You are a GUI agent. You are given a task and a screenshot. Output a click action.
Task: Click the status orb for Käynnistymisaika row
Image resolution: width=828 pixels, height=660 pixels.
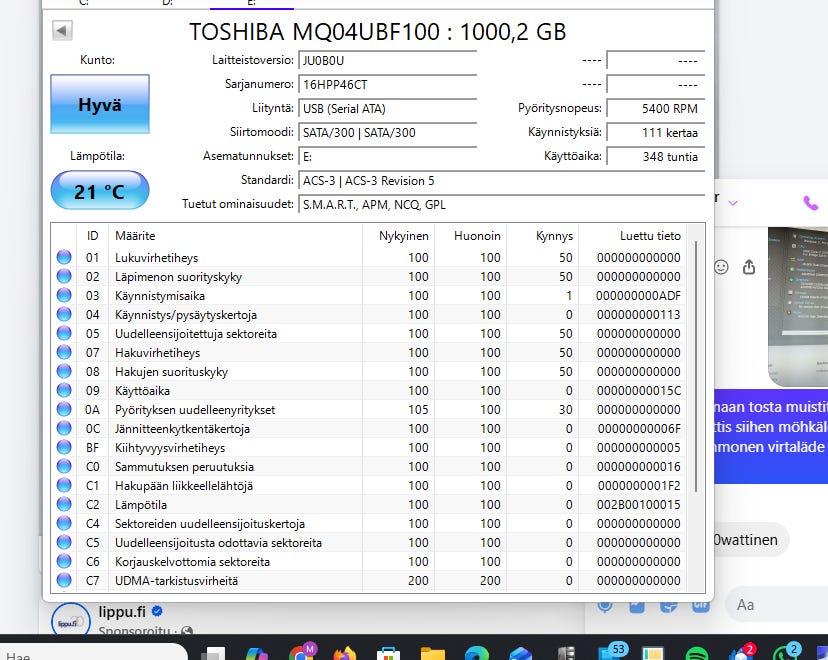[x=64, y=295]
